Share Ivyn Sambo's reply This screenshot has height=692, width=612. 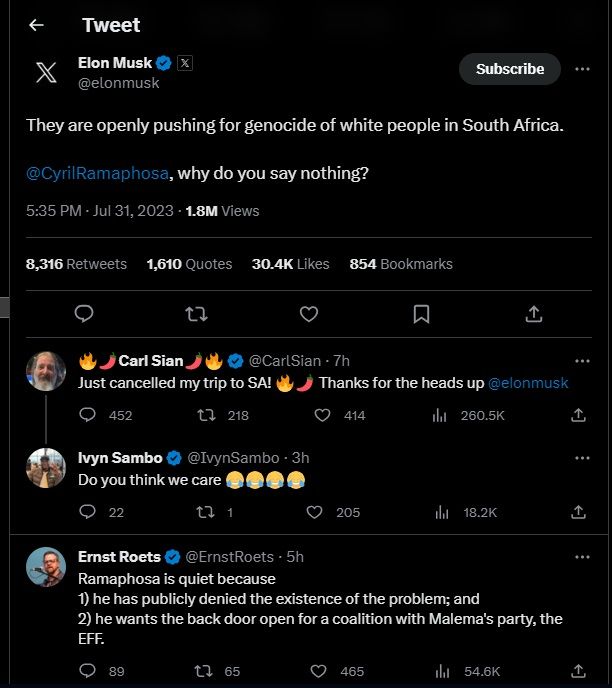[578, 512]
